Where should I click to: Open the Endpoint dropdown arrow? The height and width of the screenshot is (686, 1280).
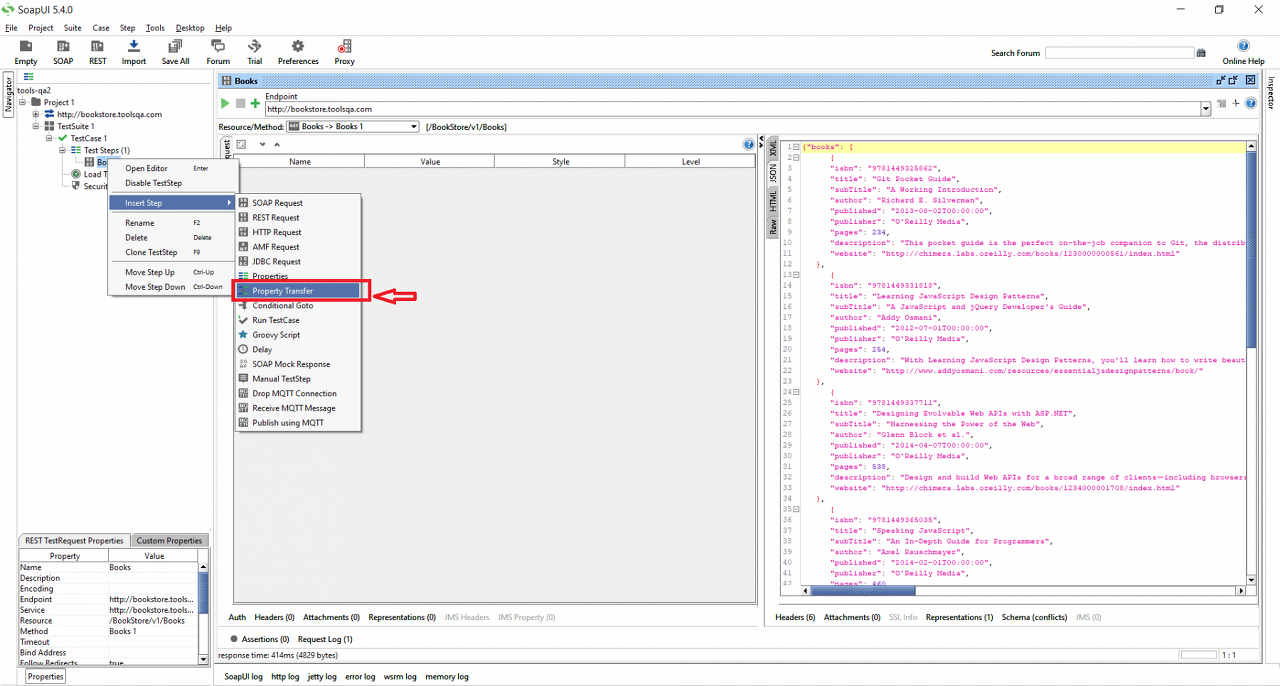[x=1206, y=109]
